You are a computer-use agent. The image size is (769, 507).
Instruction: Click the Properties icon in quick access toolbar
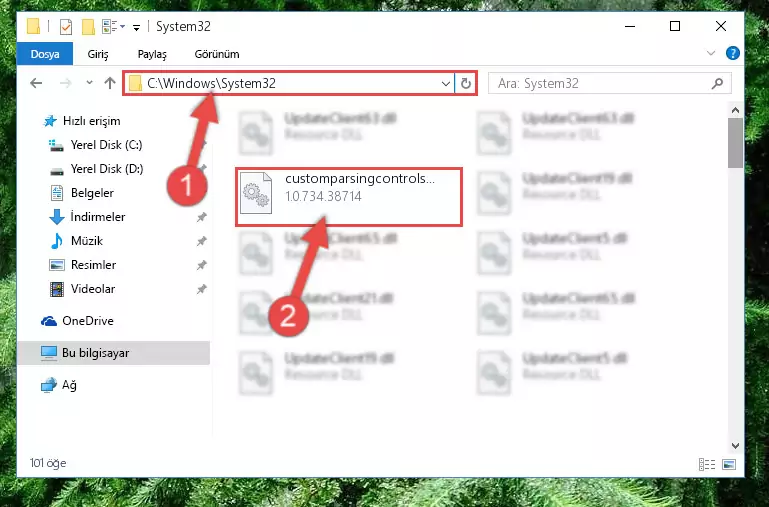pos(66,26)
